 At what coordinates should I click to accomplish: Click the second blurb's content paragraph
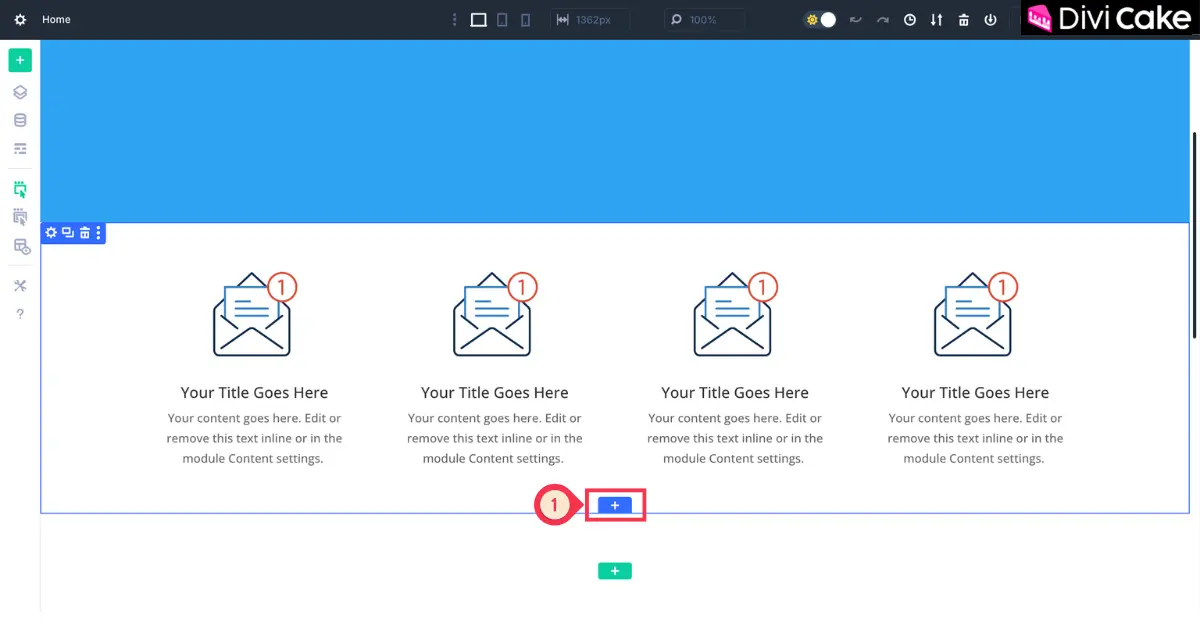(x=495, y=438)
